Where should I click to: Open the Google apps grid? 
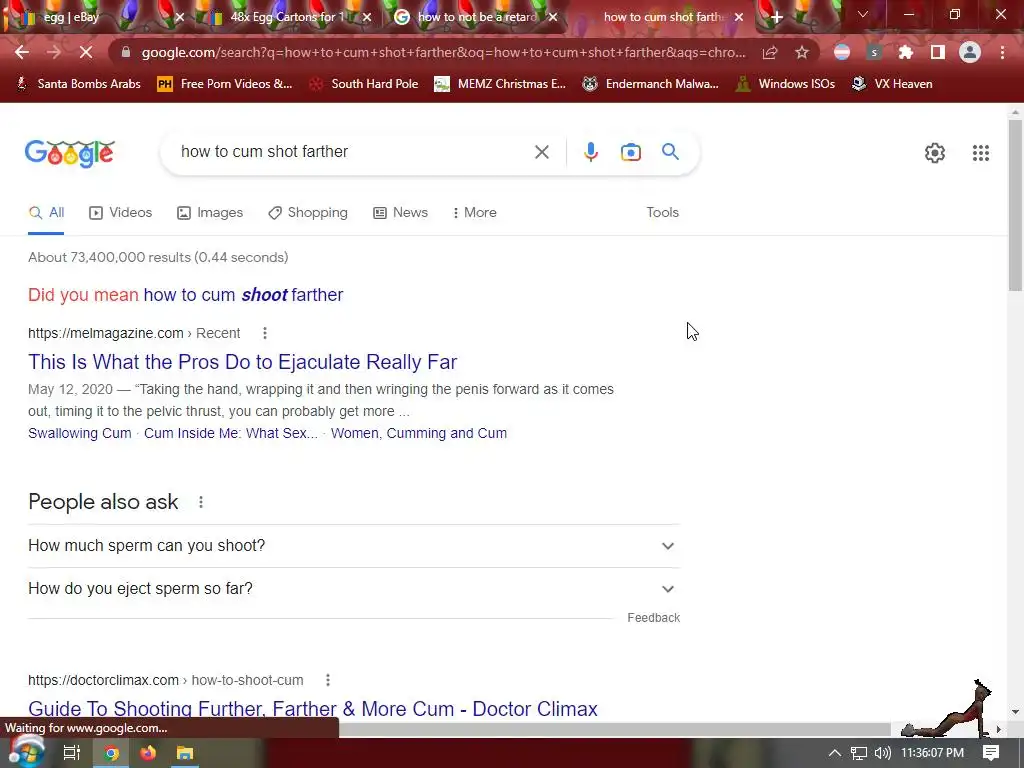[x=981, y=153]
